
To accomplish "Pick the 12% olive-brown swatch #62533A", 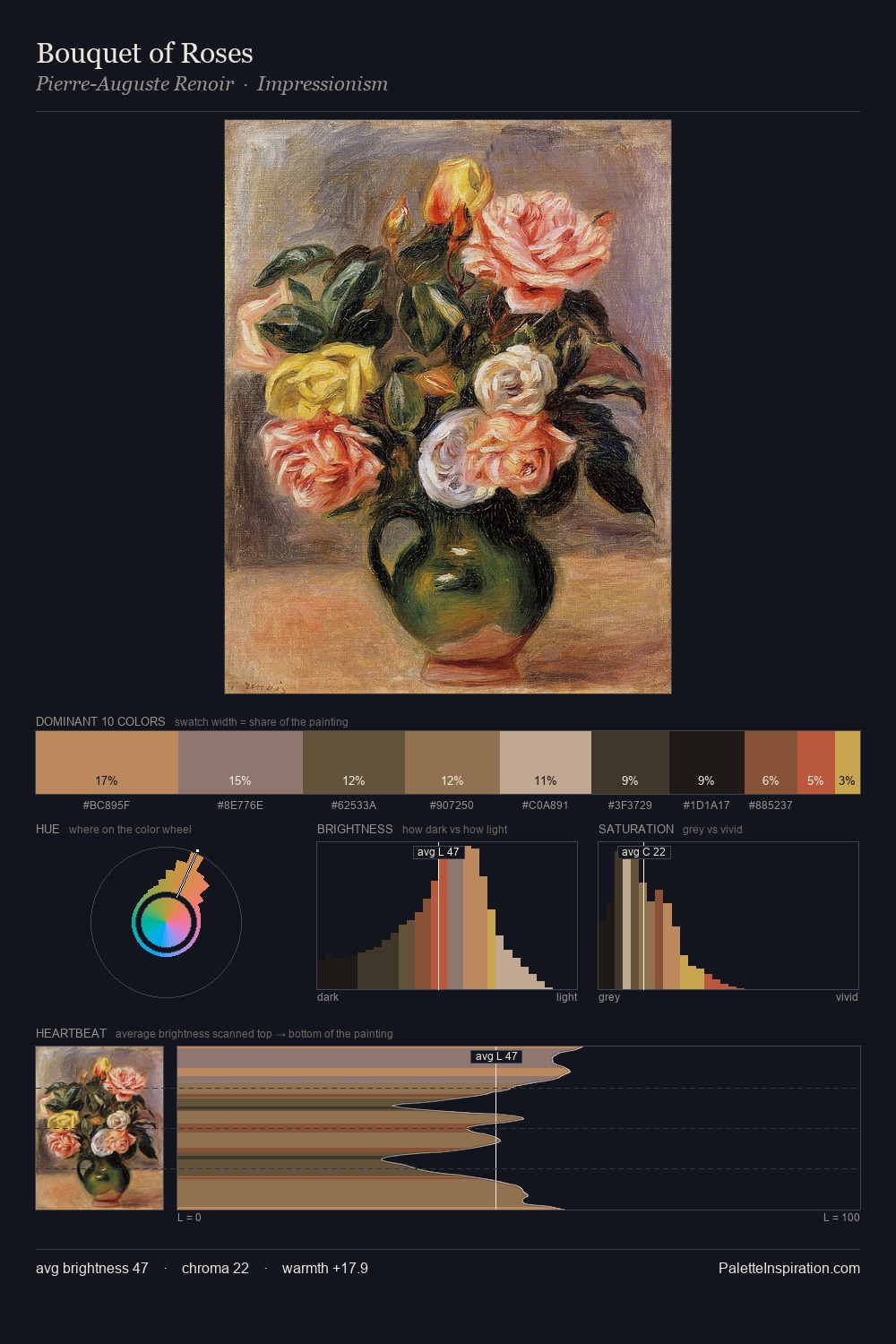I will 354,762.
